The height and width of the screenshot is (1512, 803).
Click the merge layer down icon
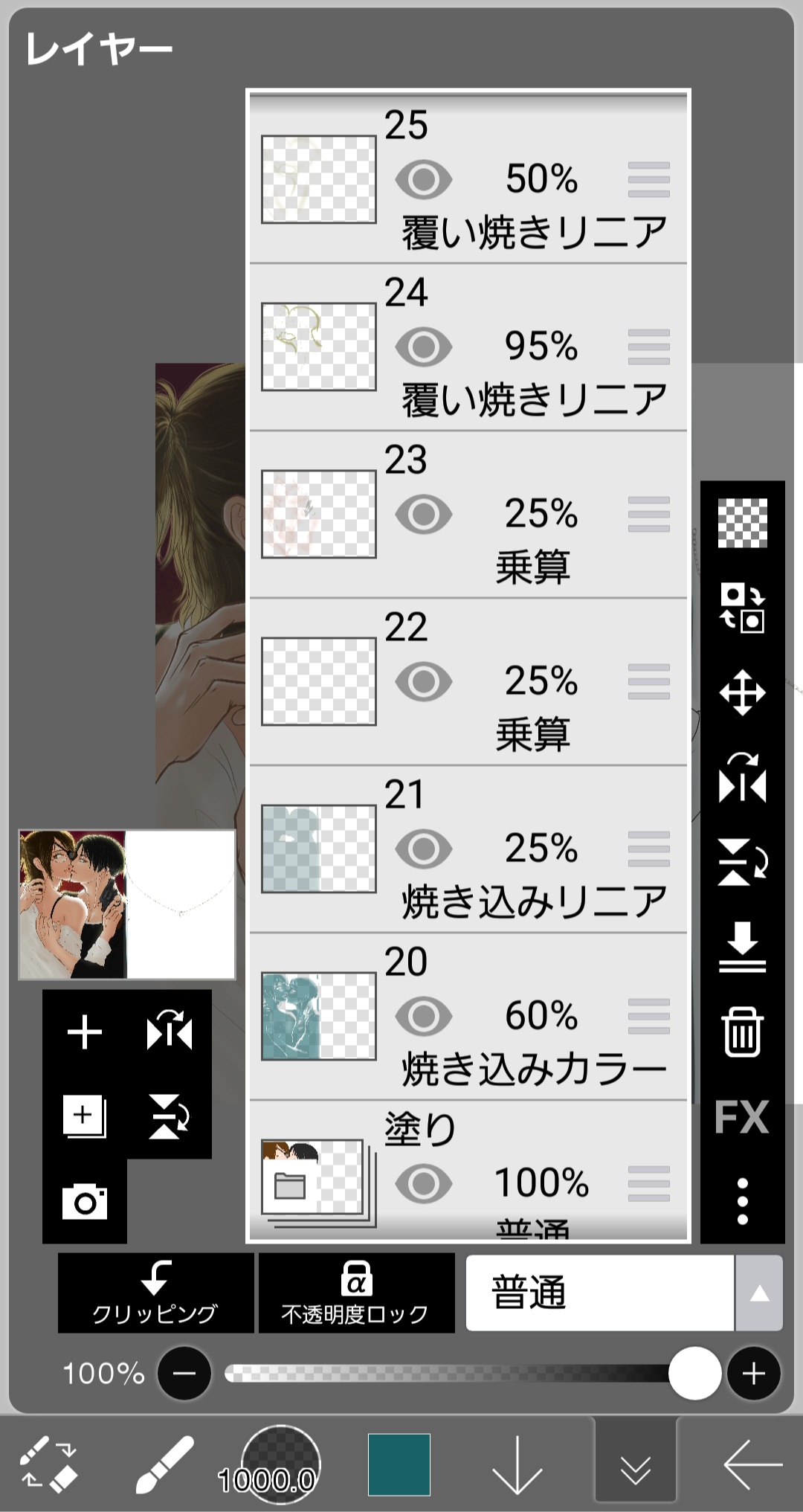coord(742,947)
